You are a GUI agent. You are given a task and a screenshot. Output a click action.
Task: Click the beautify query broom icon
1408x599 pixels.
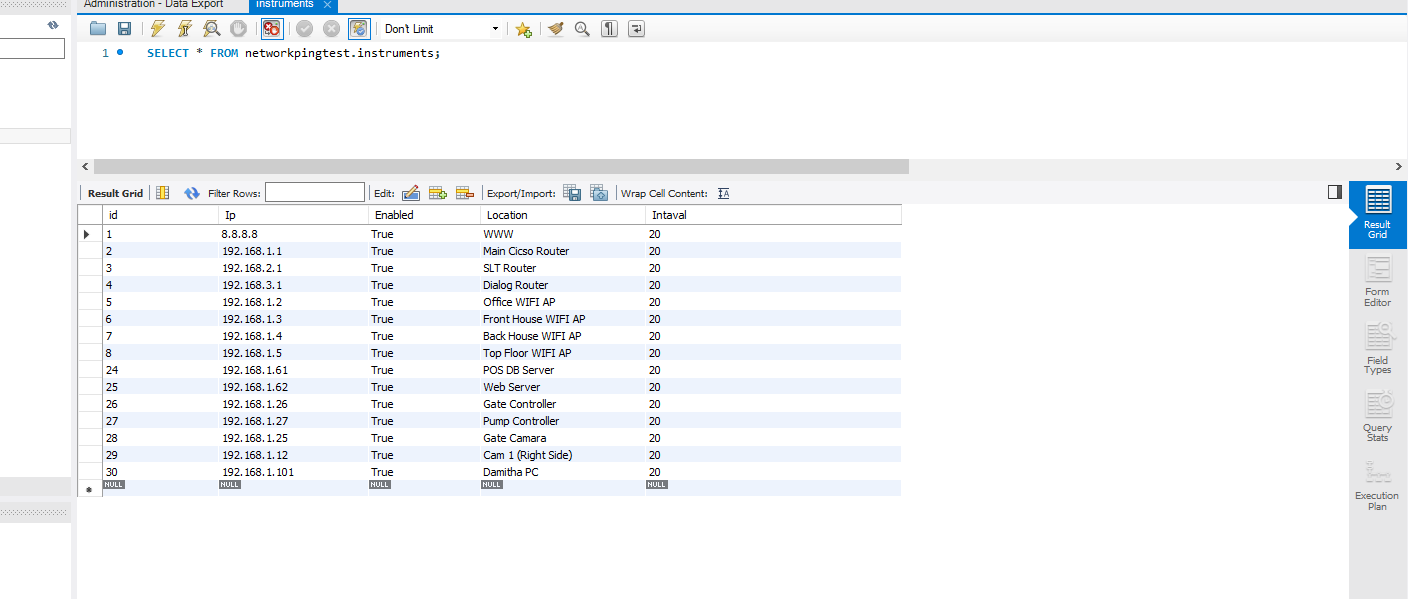(x=555, y=29)
